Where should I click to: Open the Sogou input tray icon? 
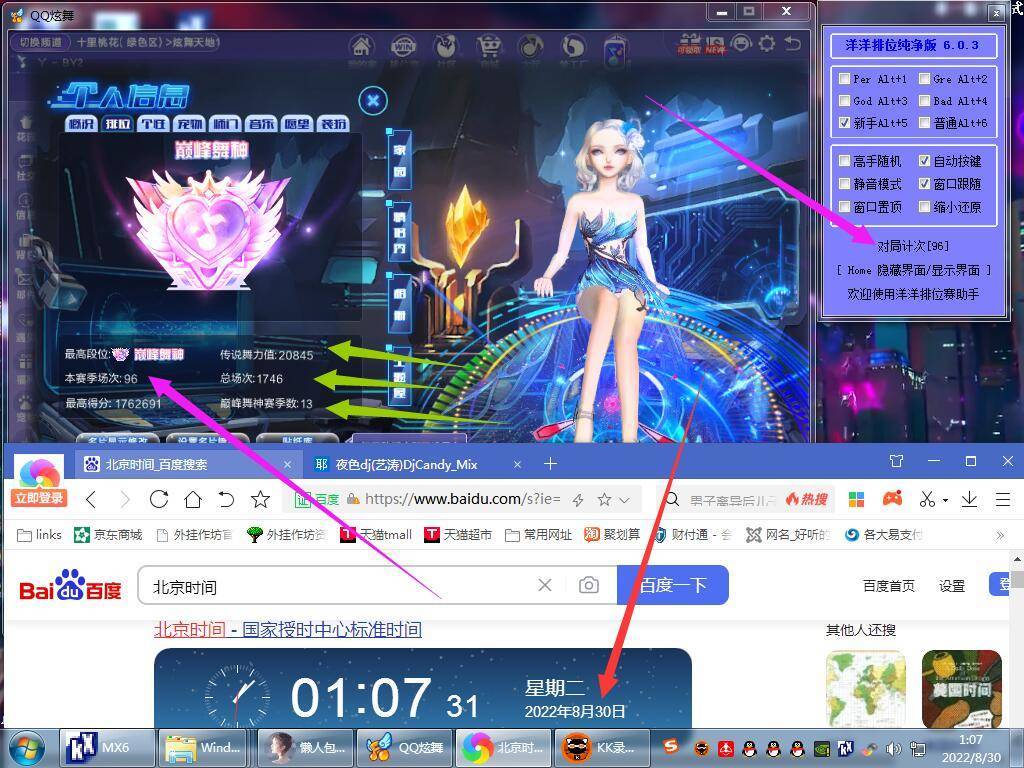[x=671, y=746]
